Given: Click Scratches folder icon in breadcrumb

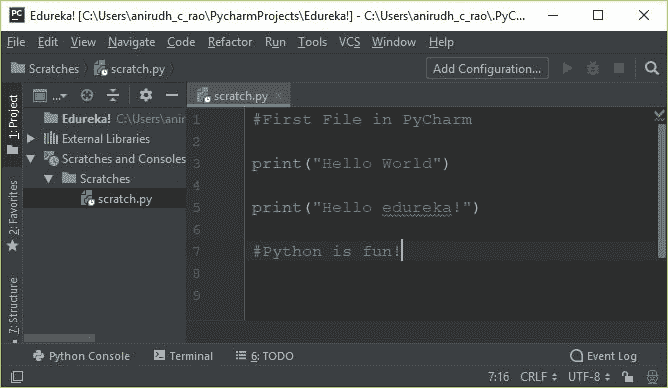Looking at the screenshot, I should click(17, 68).
